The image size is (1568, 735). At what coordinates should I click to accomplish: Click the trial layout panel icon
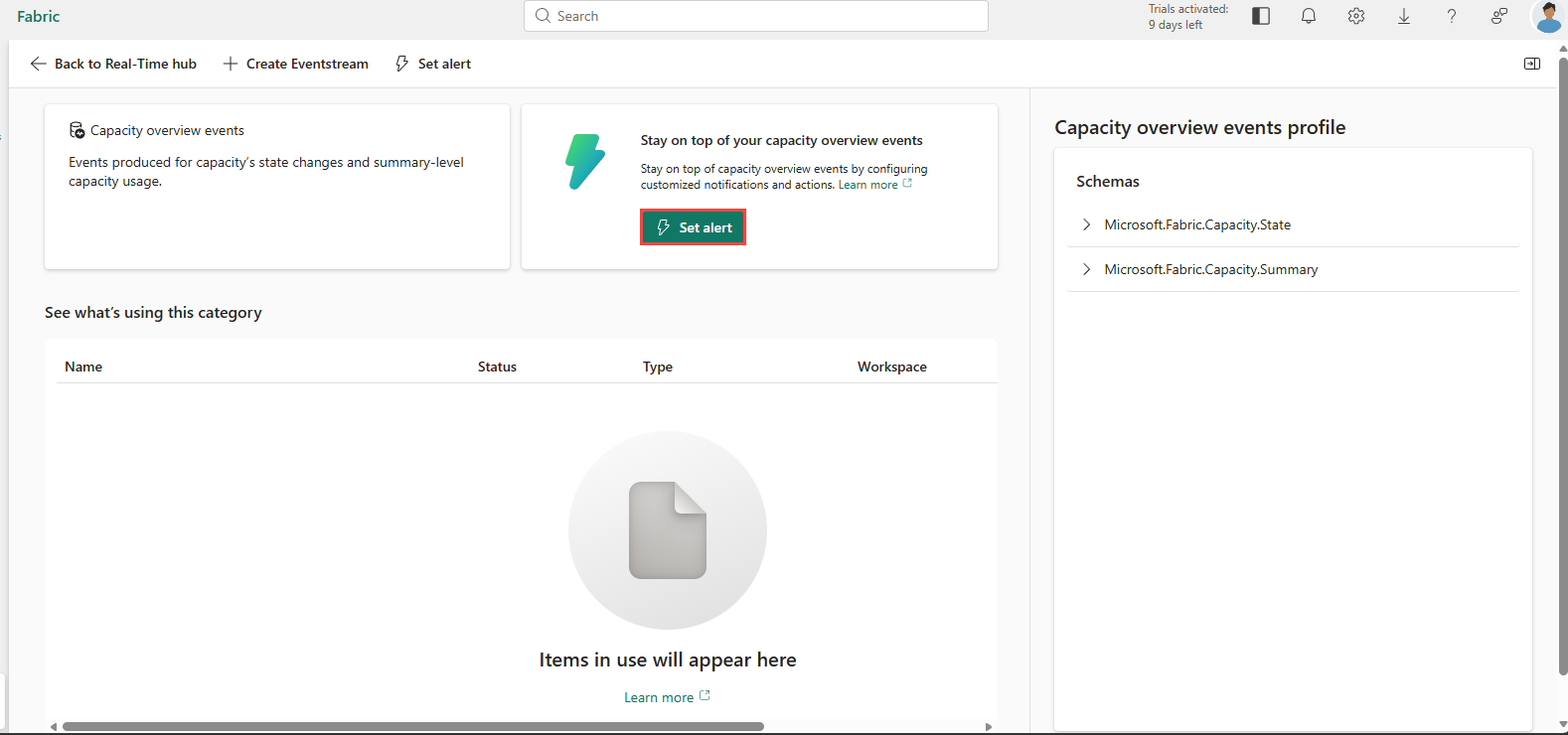pos(1261,16)
